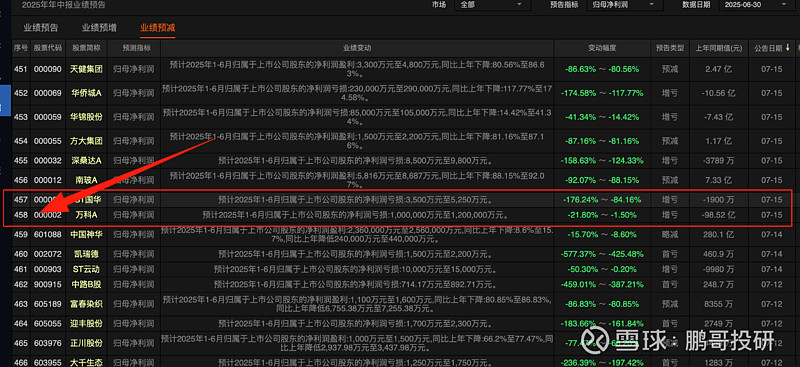This screenshot has width=800, height=367.
Task: Open stock 南玻A
Action: pos(86,180)
